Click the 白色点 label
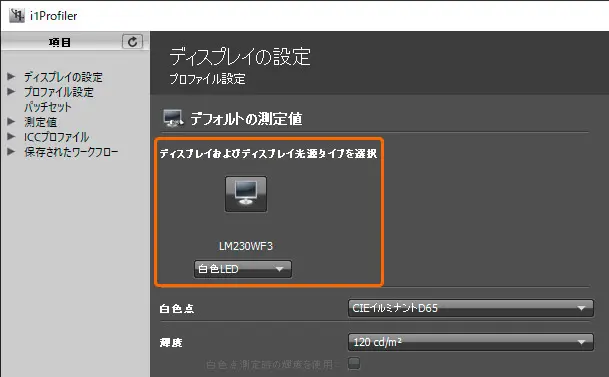Image resolution: width=609 pixels, height=377 pixels. point(177,309)
